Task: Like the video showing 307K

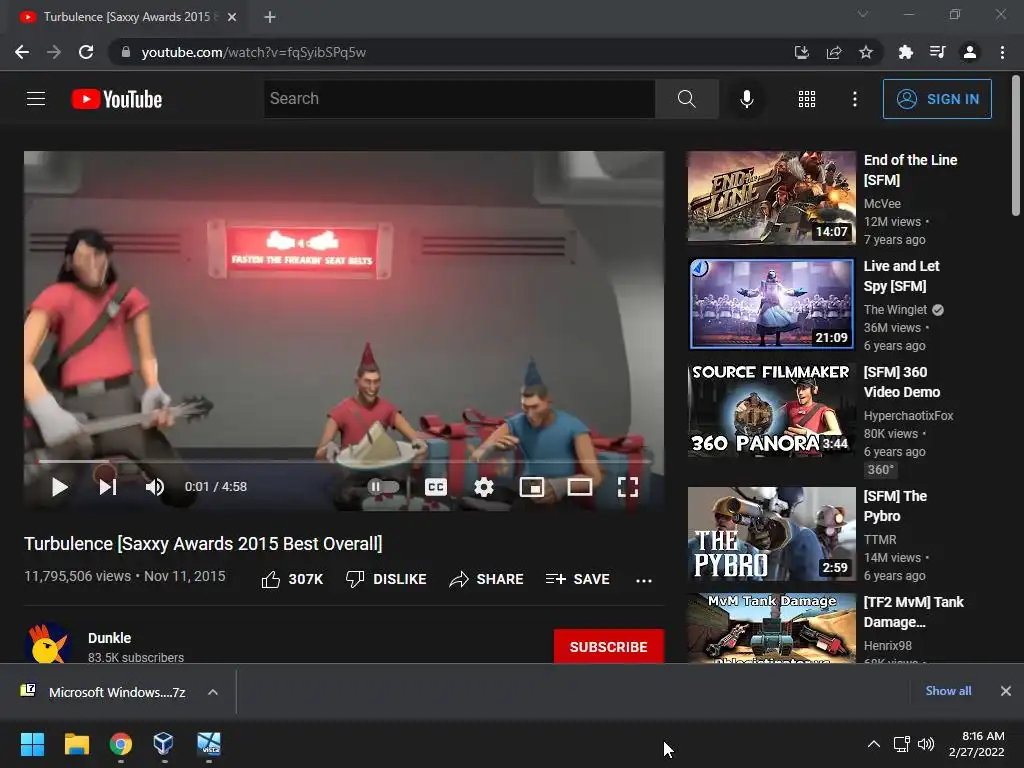Action: click(292, 579)
